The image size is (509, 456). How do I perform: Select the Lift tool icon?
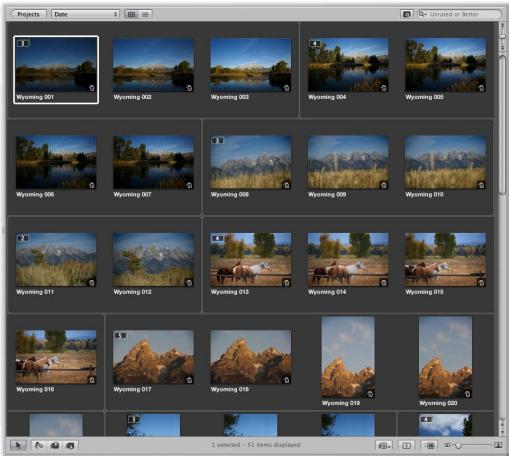pos(55,445)
